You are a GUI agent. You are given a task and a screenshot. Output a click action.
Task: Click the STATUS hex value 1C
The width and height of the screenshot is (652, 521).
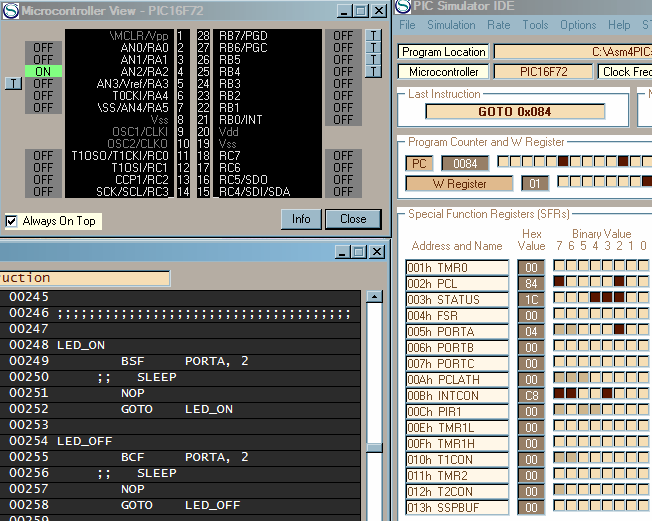click(x=531, y=299)
